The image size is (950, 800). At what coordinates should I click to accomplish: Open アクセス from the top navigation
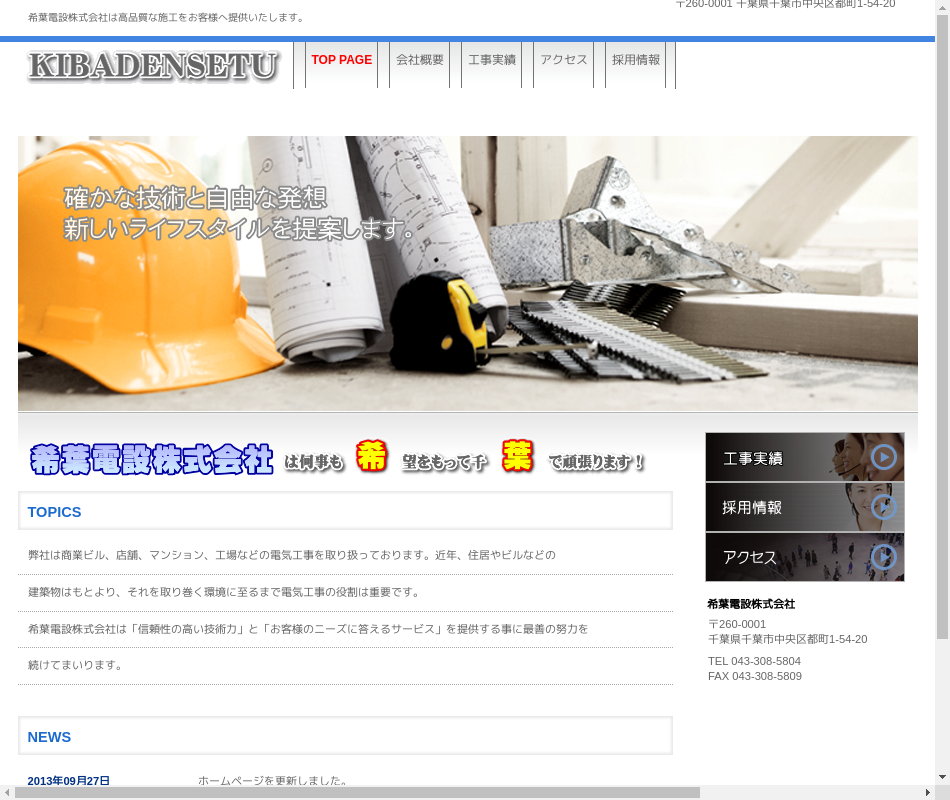[563, 60]
